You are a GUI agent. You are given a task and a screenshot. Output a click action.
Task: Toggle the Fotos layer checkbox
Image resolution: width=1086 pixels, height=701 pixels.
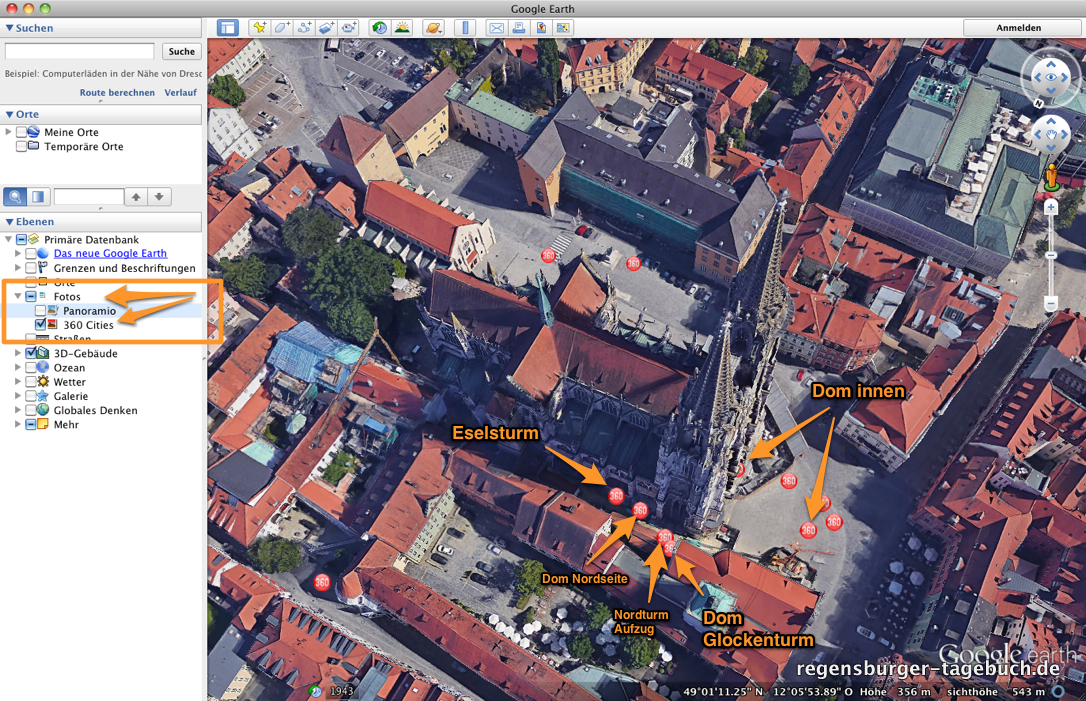31,296
